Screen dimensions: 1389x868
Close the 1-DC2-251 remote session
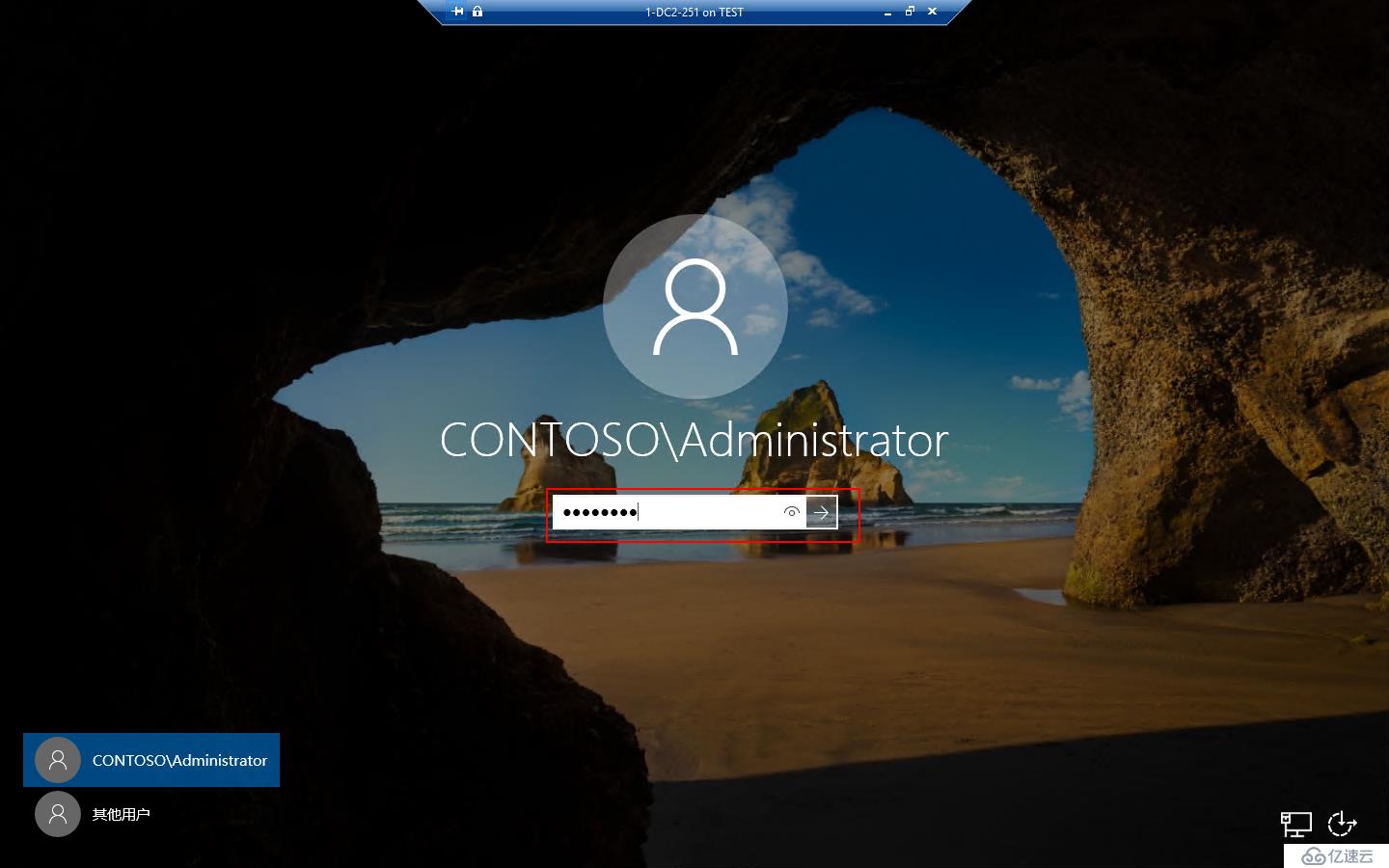[932, 12]
